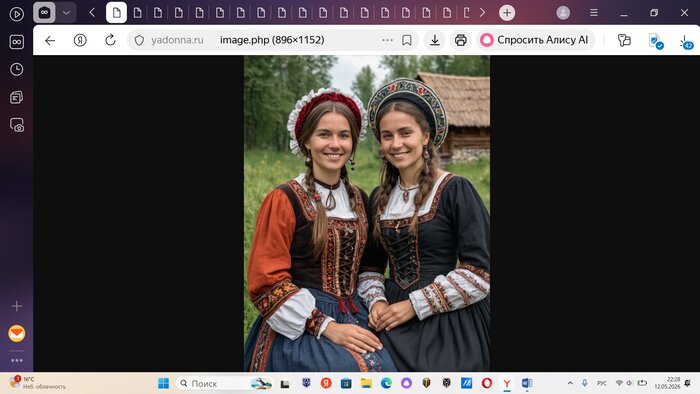700x394 pixels.
Task: Open the screenshot tool in the sidebar
Action: (x=17, y=125)
